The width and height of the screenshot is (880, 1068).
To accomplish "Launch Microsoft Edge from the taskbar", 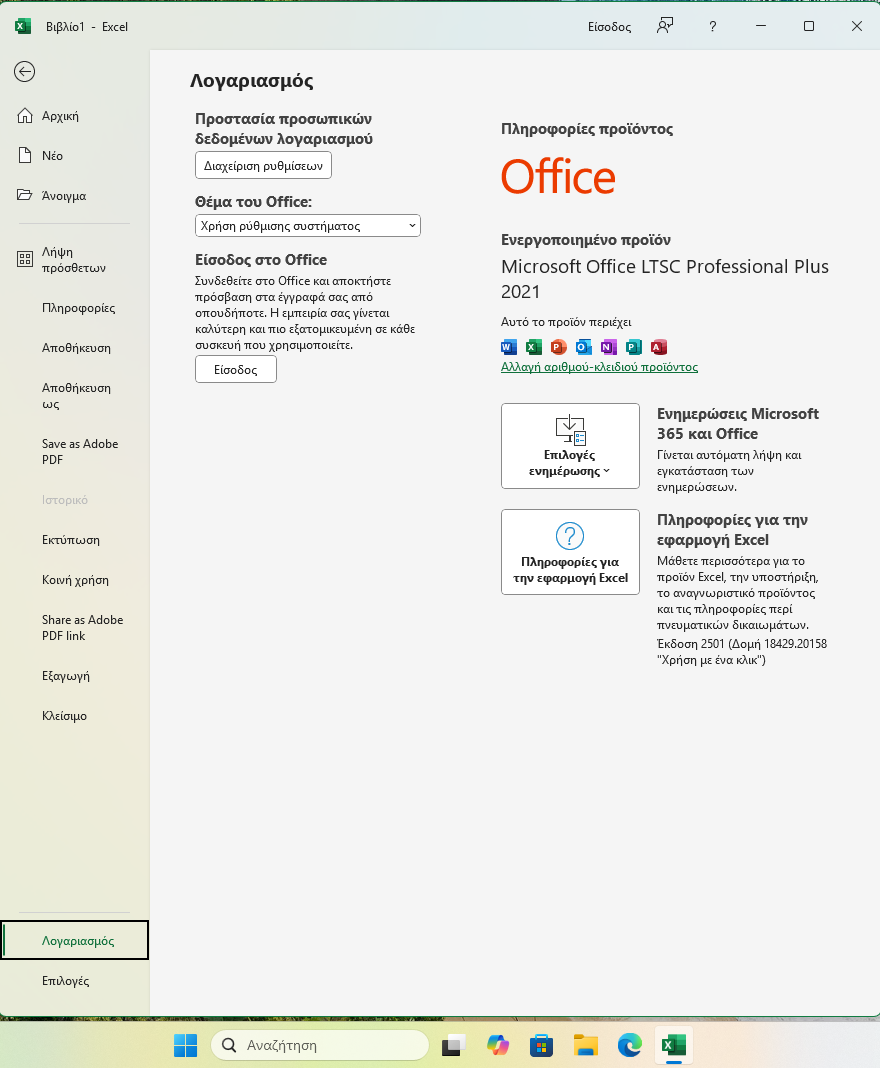I will (x=629, y=1045).
